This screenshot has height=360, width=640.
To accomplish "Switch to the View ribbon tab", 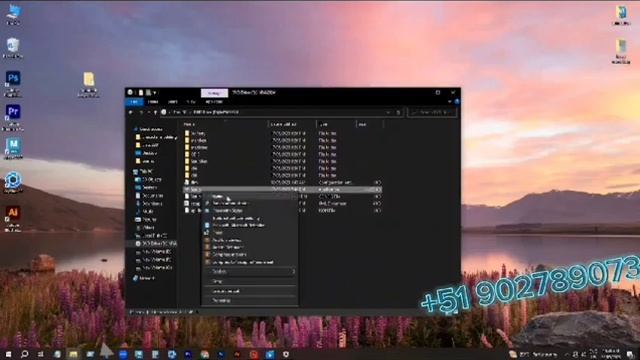I will click(x=191, y=102).
